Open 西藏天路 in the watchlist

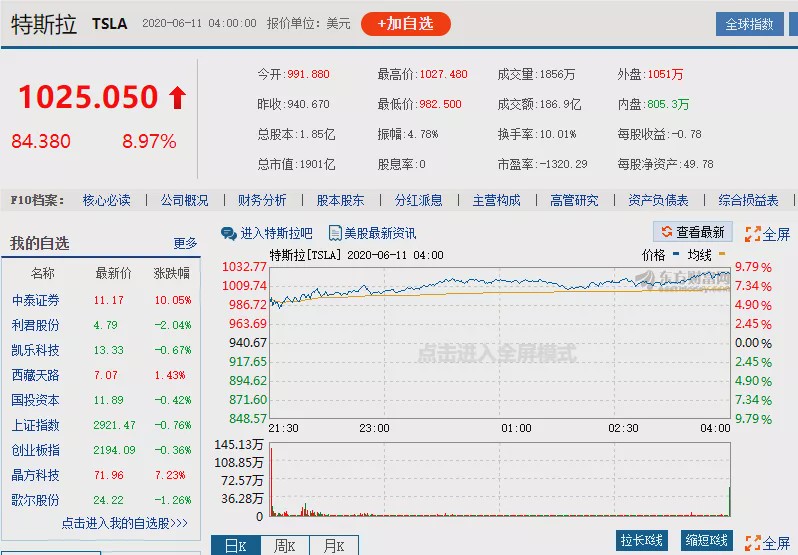(x=36, y=375)
